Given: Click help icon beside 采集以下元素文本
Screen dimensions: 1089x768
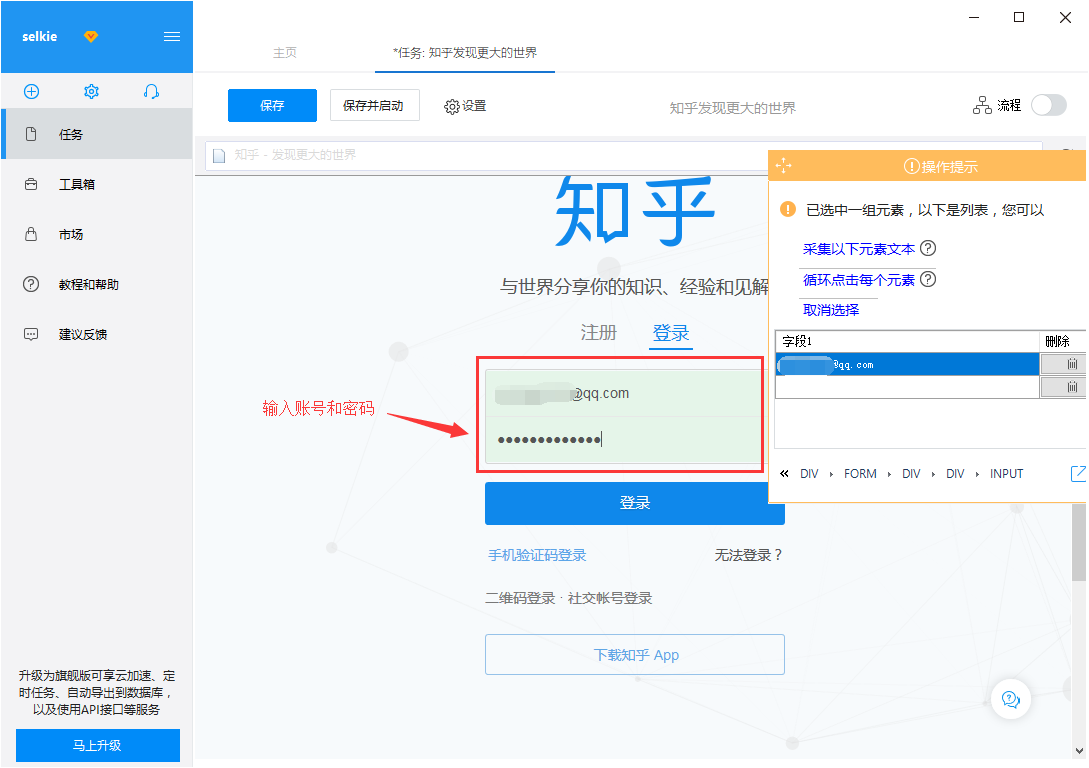Looking at the screenshot, I should point(928,248).
